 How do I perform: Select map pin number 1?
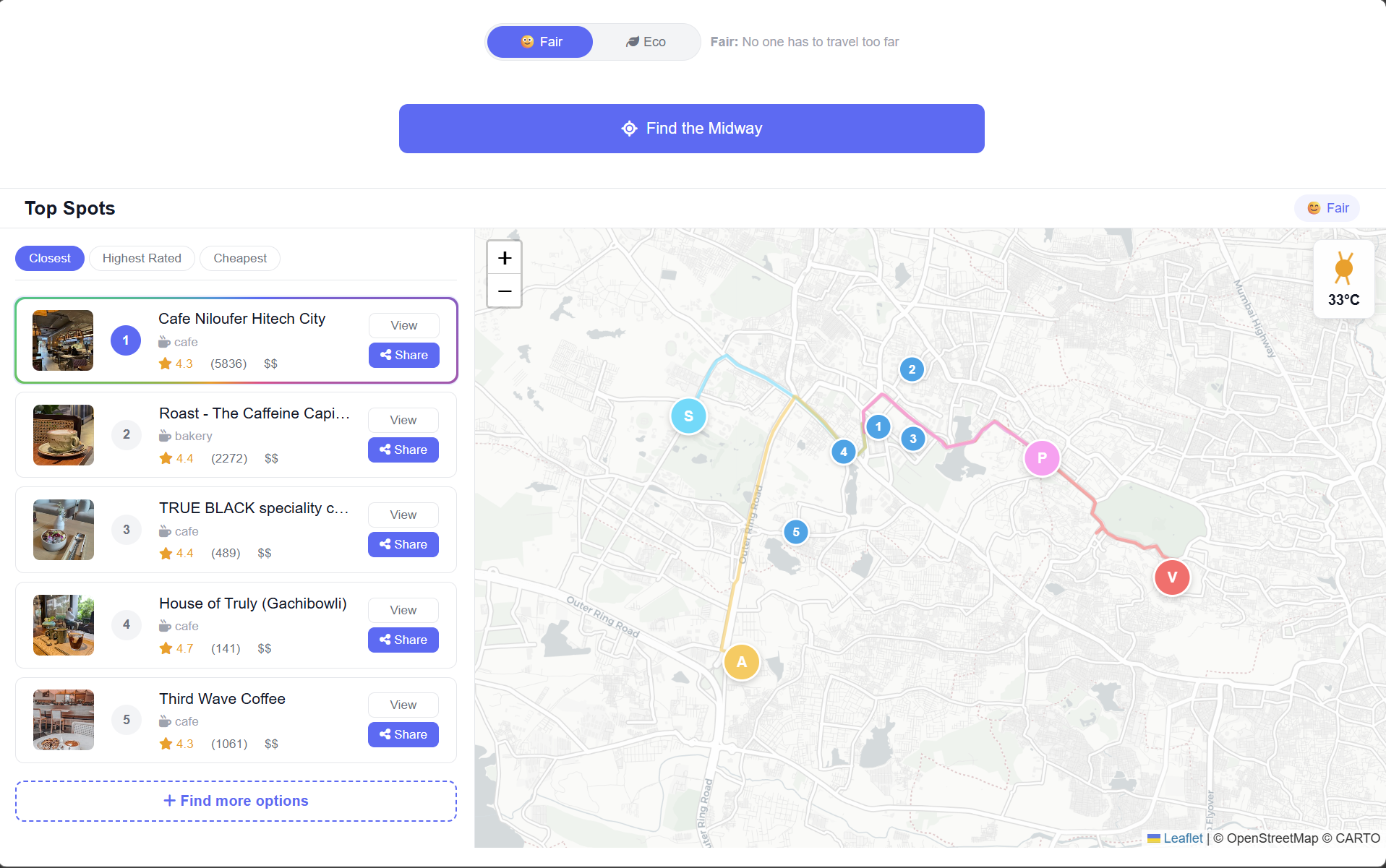pyautogui.click(x=878, y=426)
